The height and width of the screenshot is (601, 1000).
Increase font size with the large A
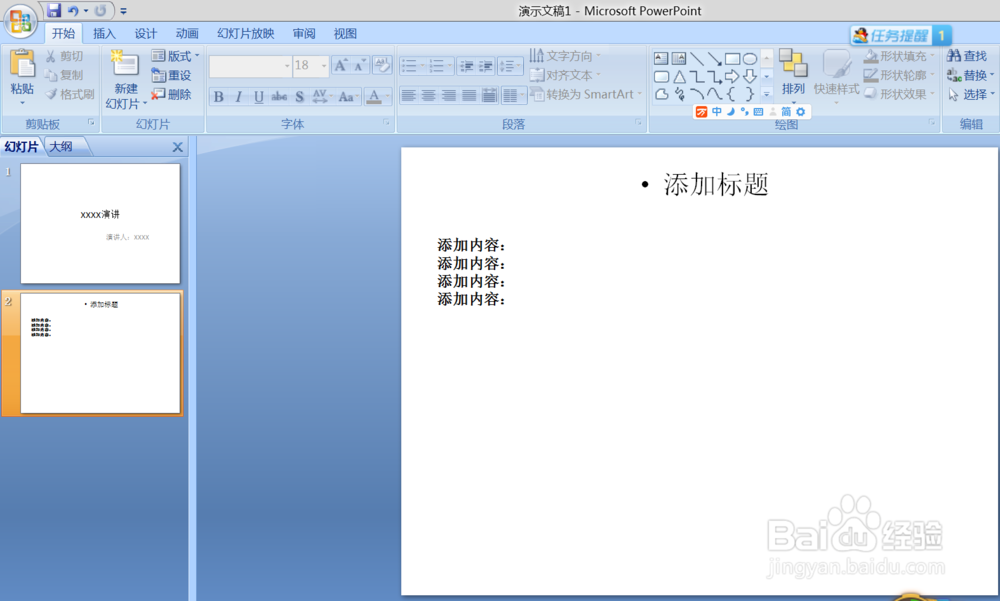(341, 65)
